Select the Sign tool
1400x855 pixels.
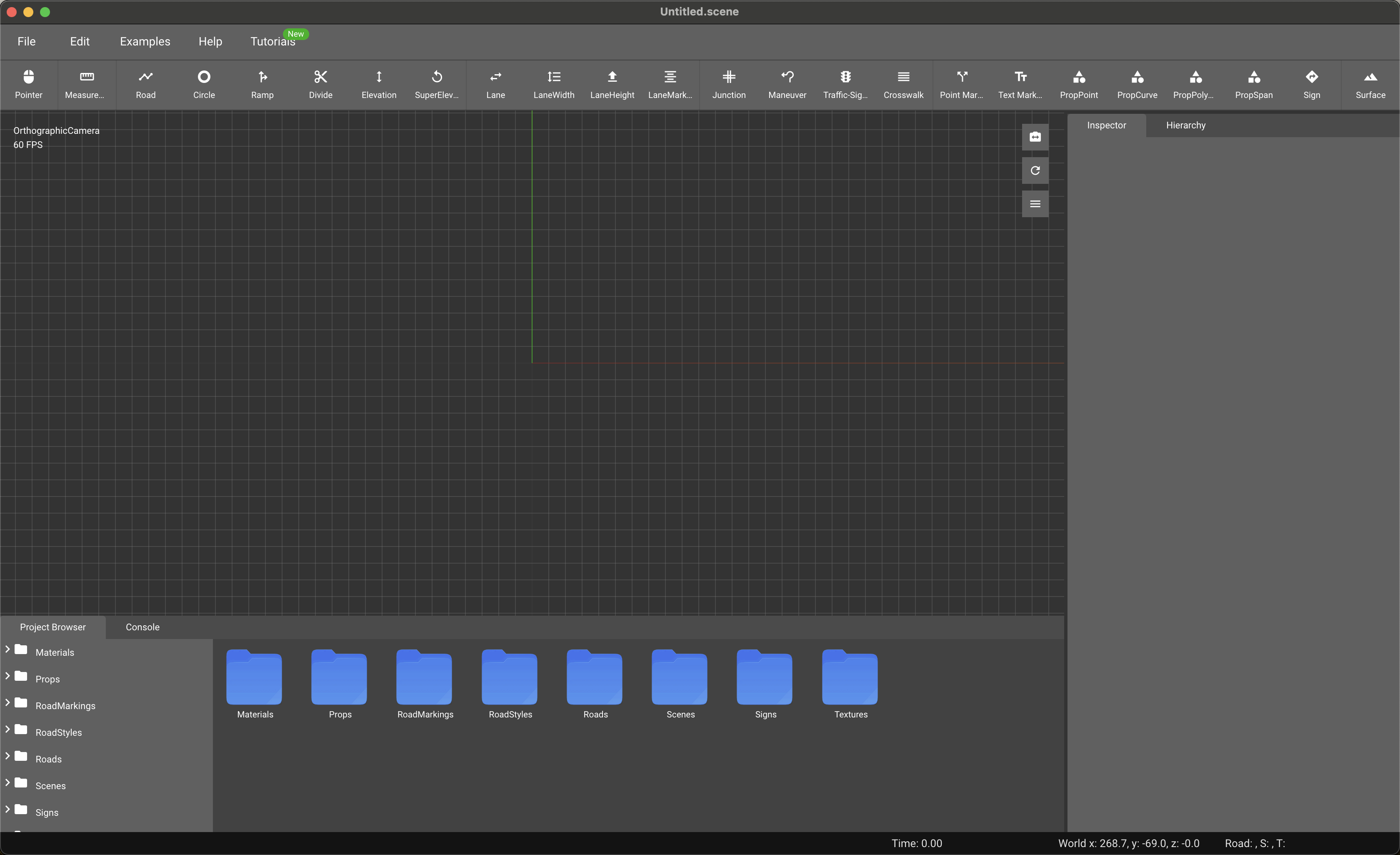[x=1312, y=85]
